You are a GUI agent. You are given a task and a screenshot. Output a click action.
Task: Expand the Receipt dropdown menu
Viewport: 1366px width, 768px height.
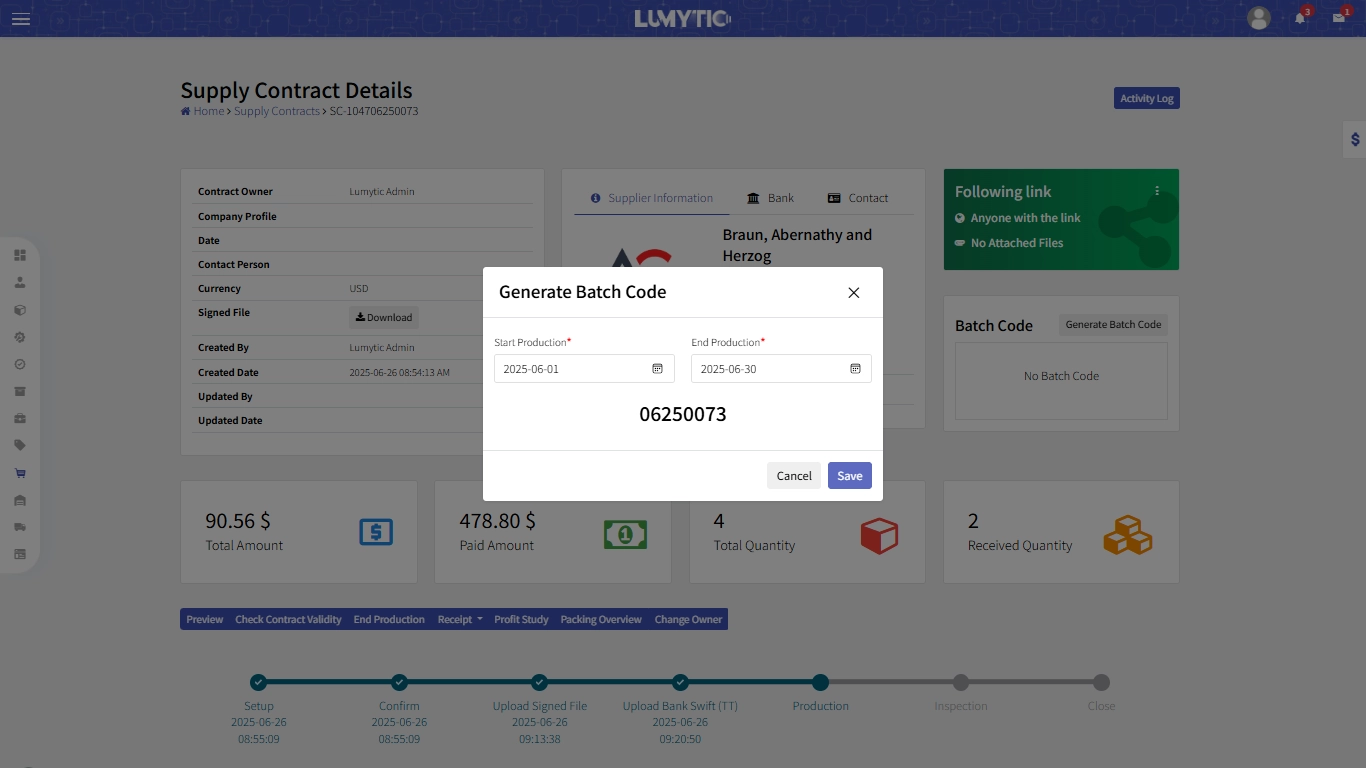(459, 619)
